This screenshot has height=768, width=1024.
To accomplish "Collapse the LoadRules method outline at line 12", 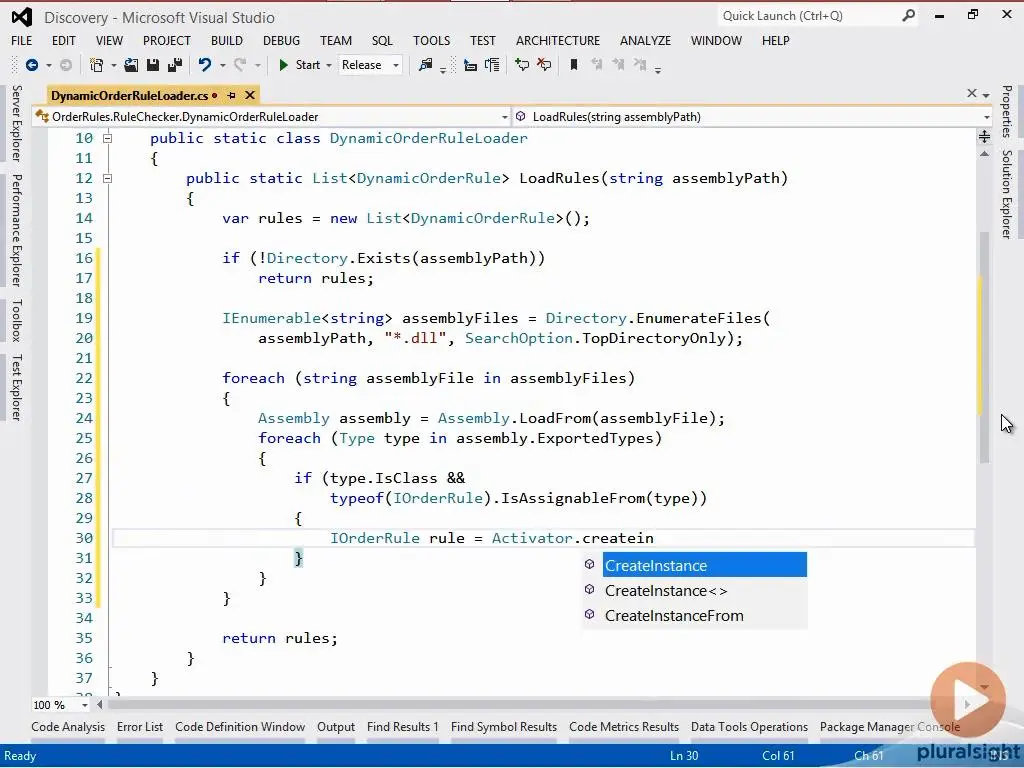I will tap(107, 178).
